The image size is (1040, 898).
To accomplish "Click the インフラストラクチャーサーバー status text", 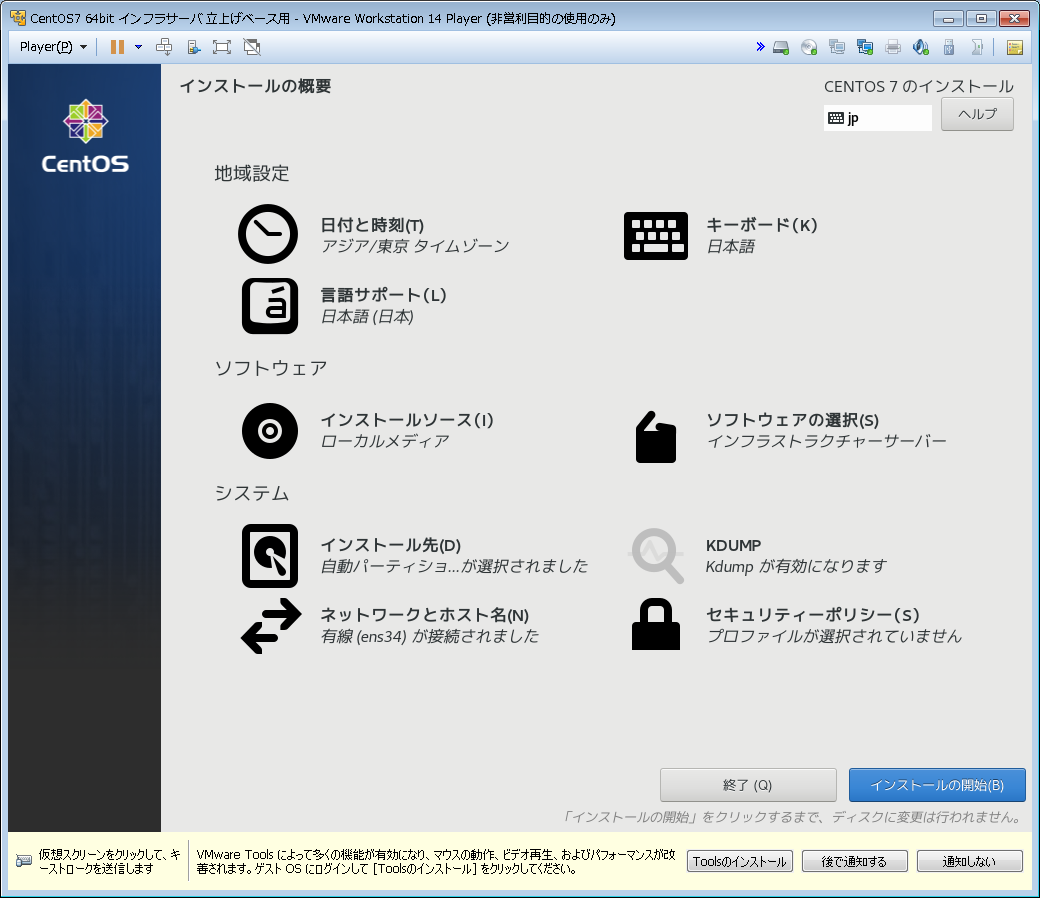I will tap(826, 441).
